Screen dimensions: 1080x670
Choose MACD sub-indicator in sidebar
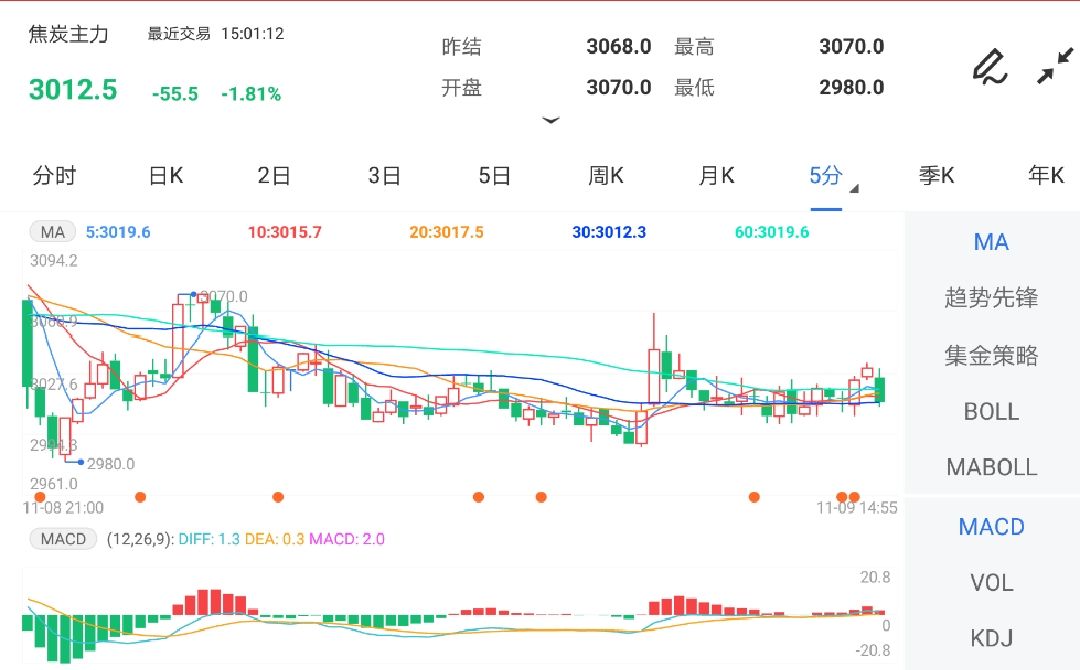tap(991, 527)
